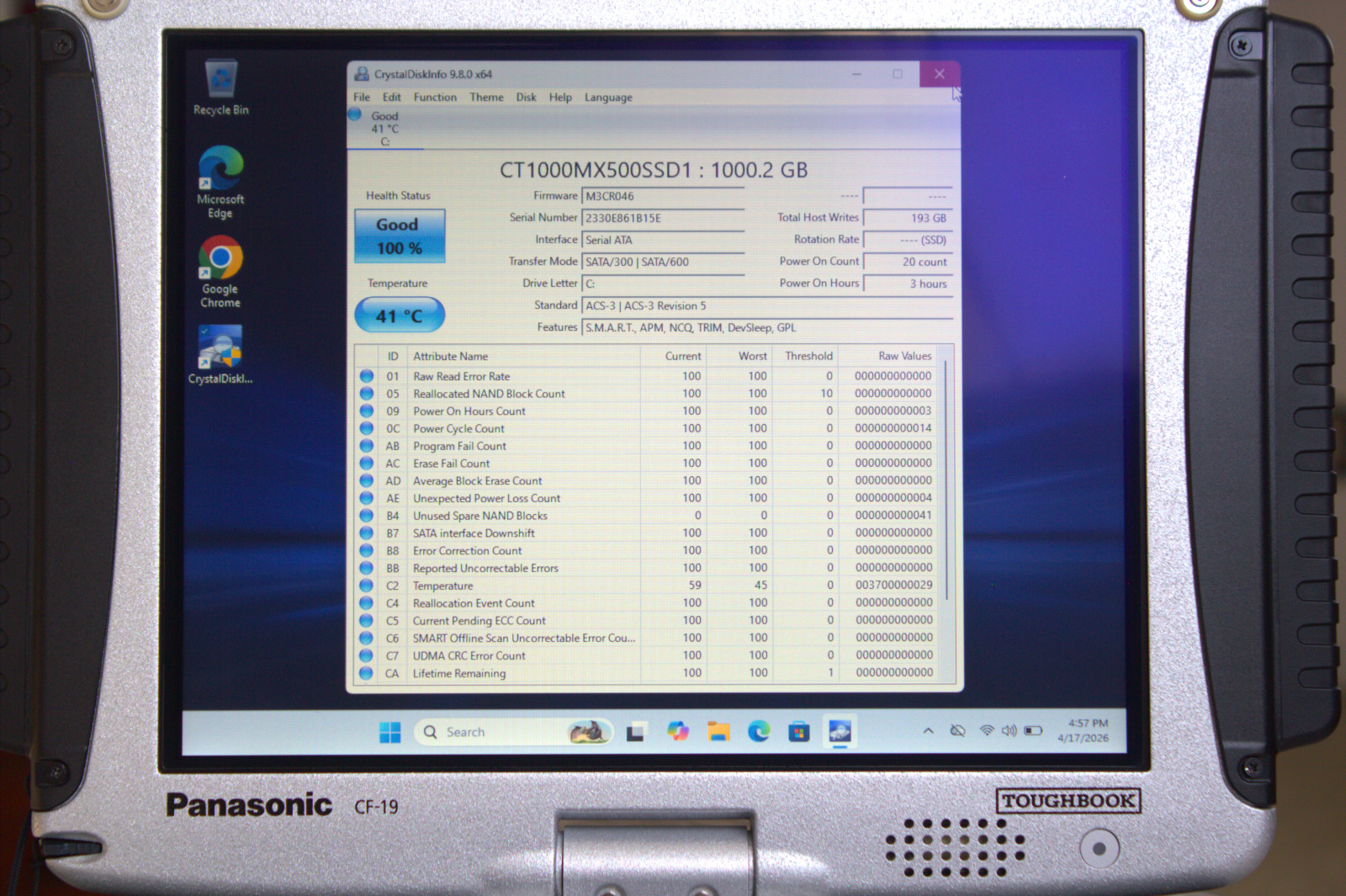This screenshot has height=896, width=1346.
Task: Open the Help menu
Action: (x=560, y=98)
